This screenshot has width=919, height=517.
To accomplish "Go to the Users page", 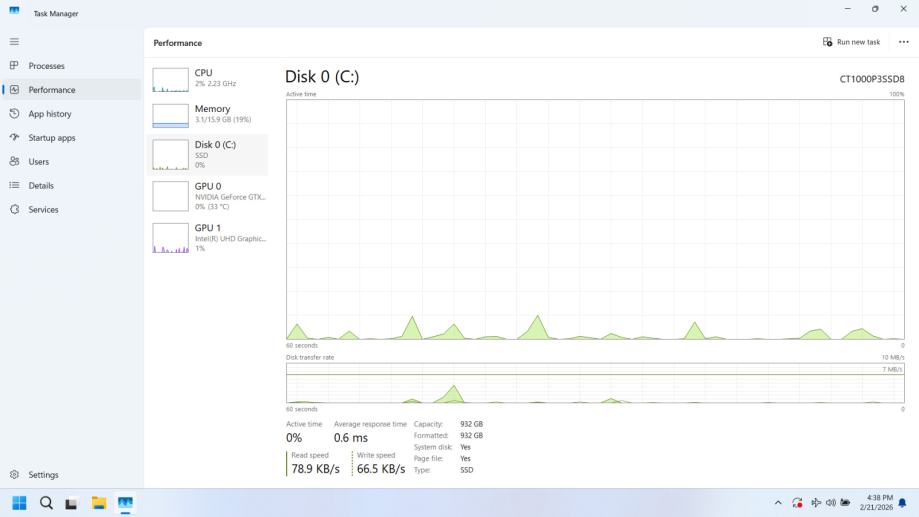I will [x=39, y=162].
